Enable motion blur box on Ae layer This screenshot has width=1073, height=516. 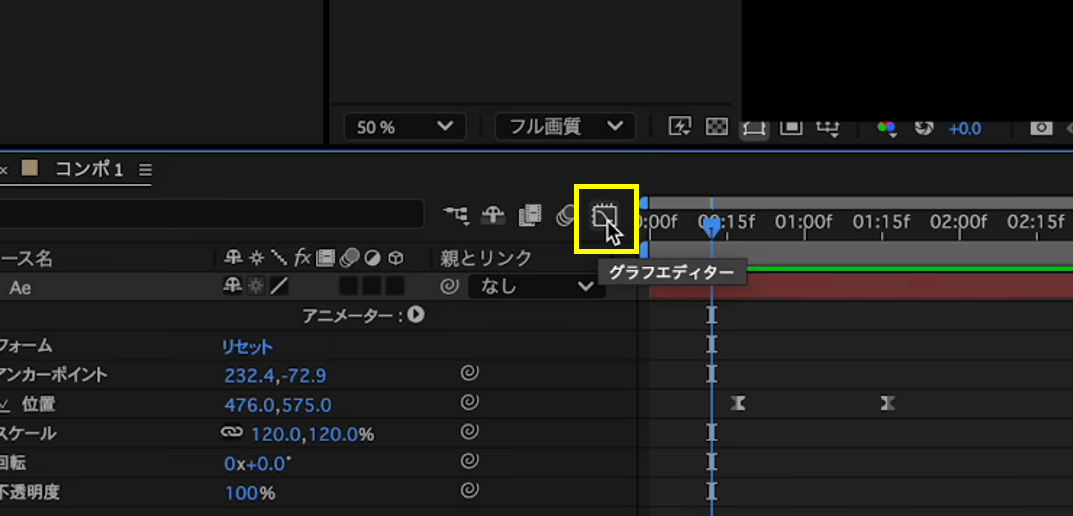tap(349, 286)
